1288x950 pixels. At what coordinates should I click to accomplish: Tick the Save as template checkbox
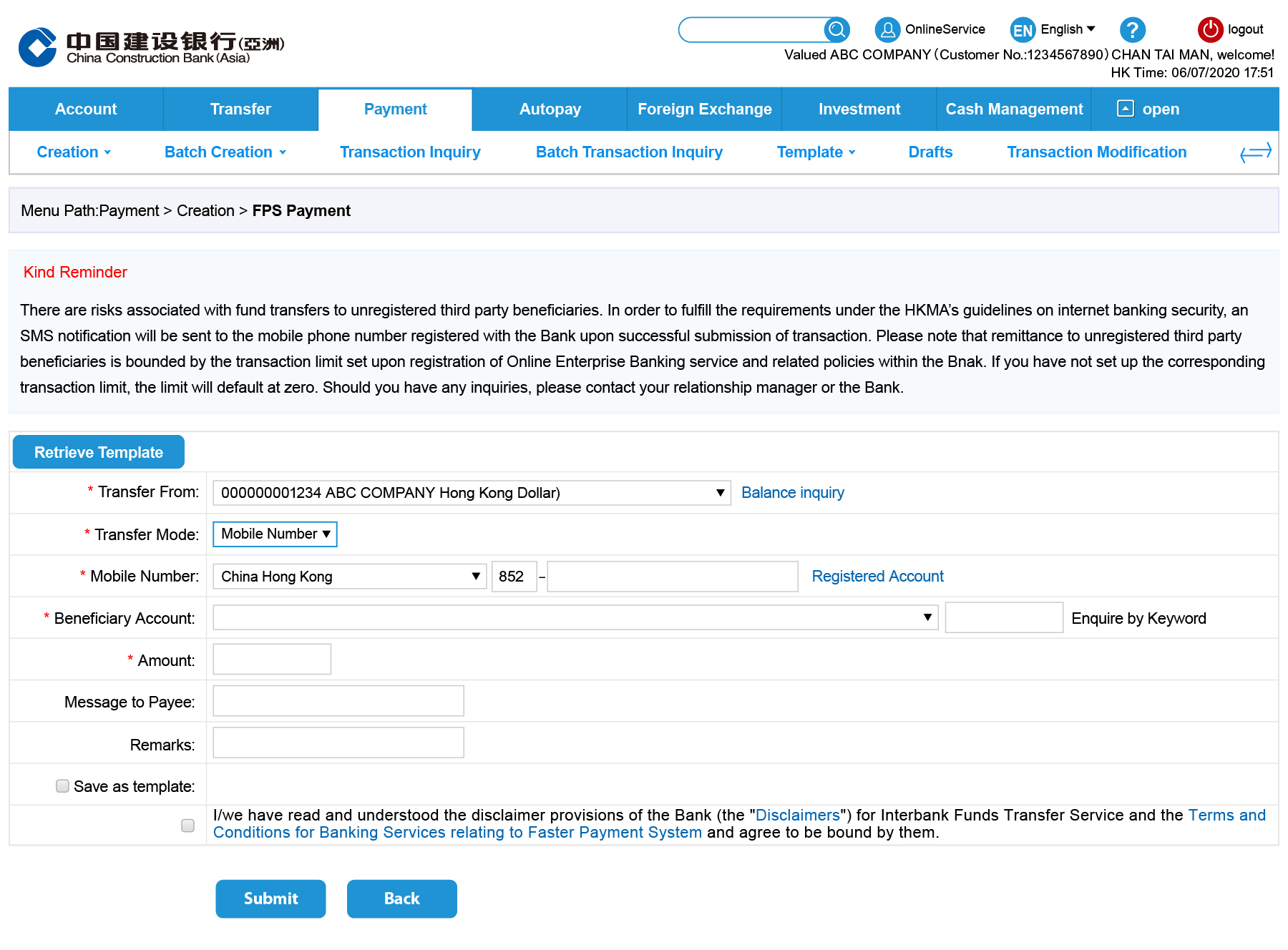(63, 785)
